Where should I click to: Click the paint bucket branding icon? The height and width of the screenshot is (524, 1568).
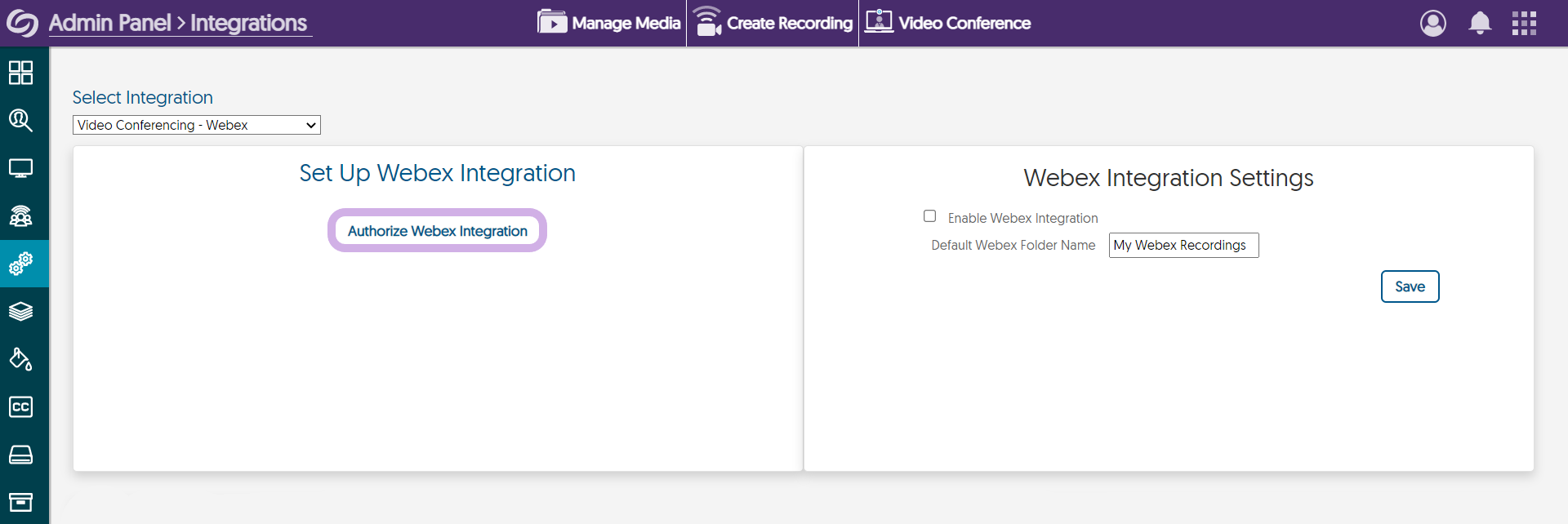(x=20, y=359)
